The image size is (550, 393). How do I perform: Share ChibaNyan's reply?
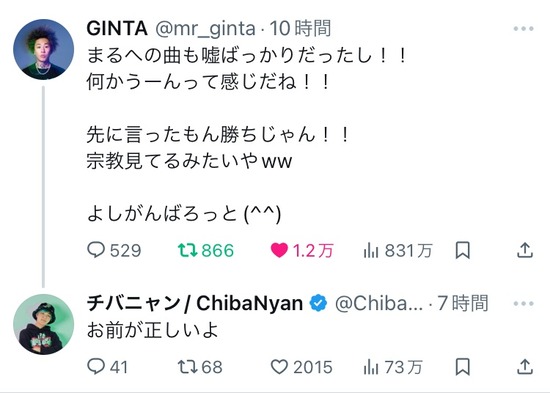click(x=525, y=367)
